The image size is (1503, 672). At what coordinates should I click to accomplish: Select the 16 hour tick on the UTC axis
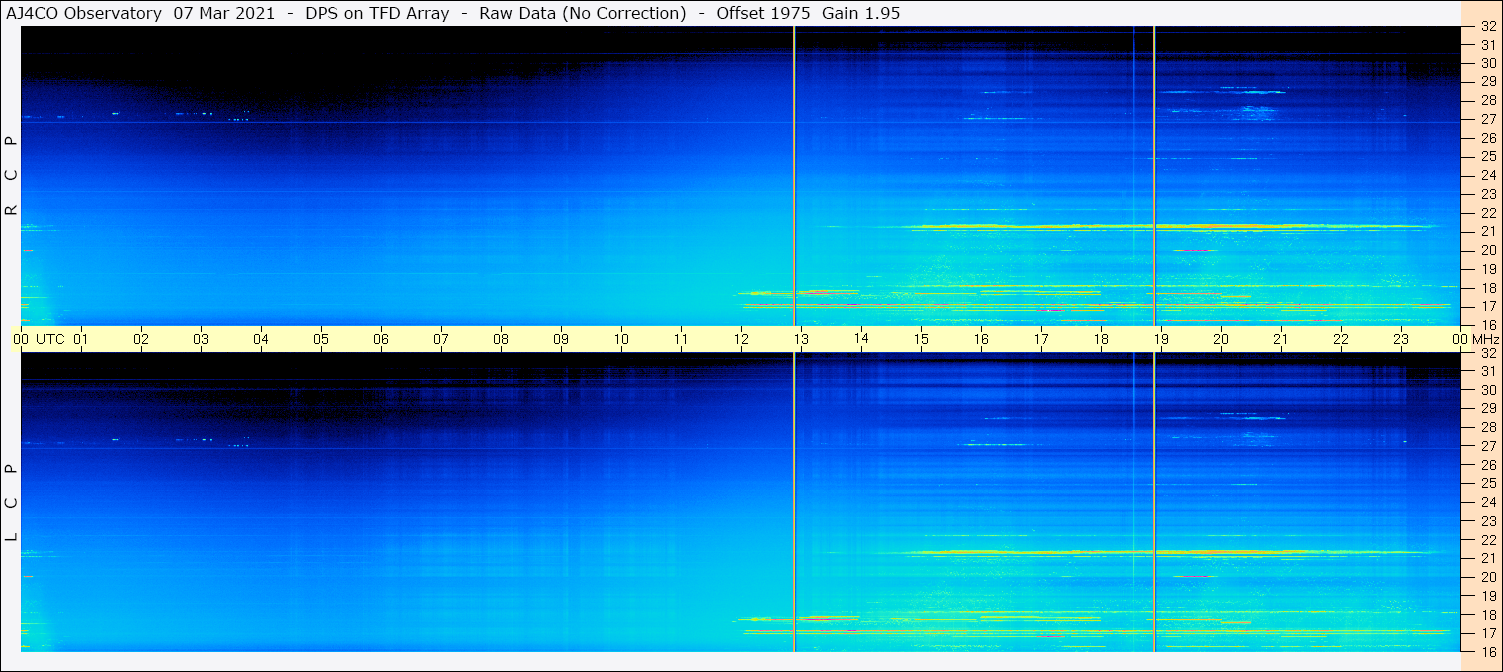(x=981, y=339)
